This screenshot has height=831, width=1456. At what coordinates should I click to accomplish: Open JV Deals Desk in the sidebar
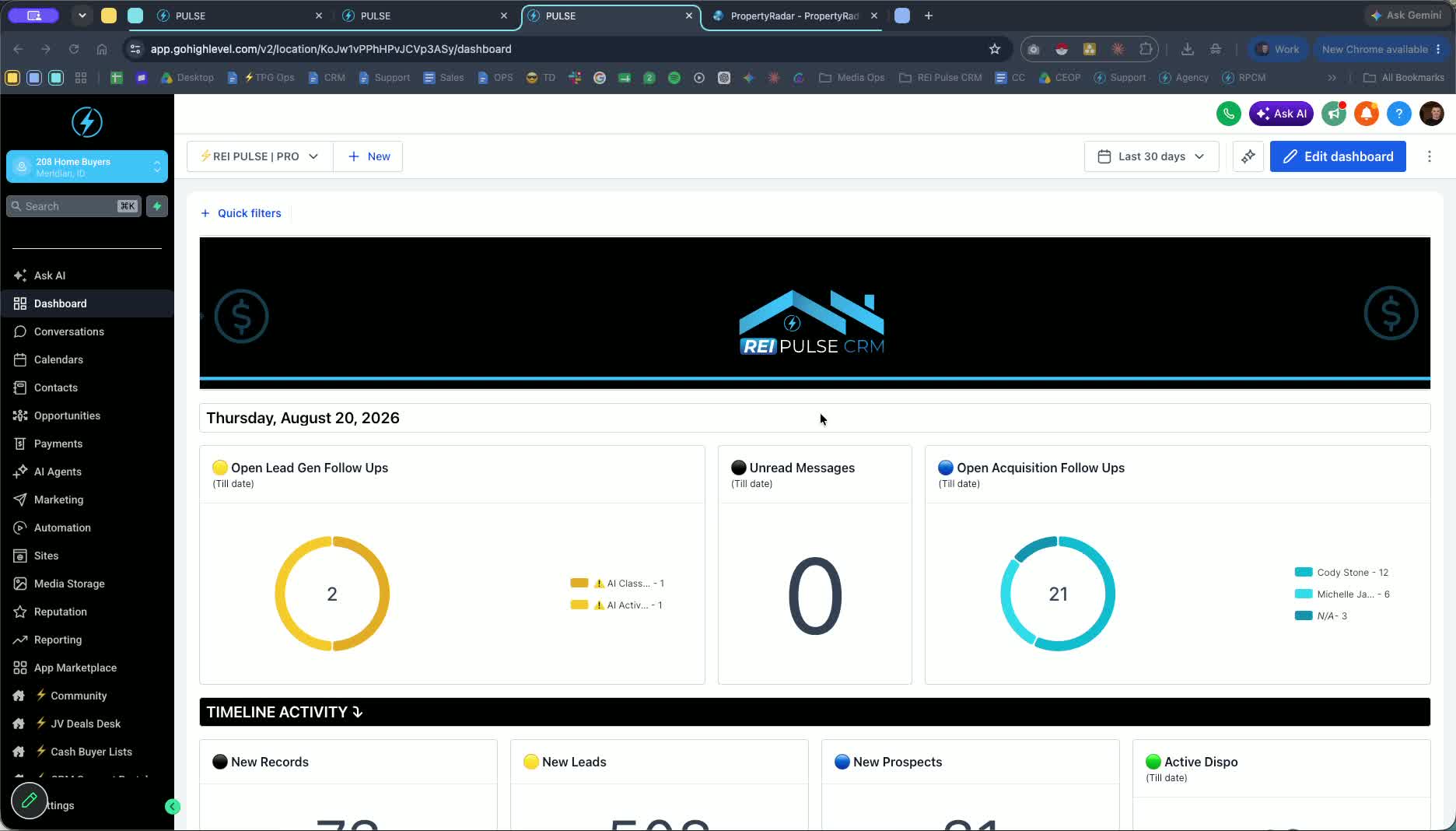tap(85, 724)
